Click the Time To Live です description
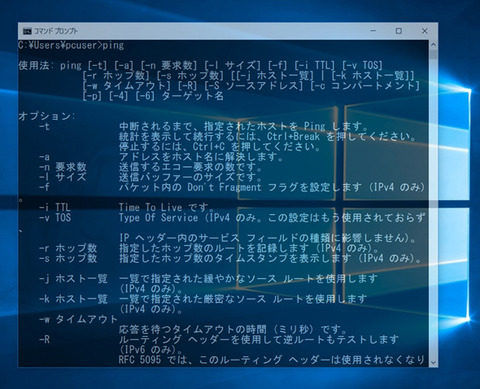The height and width of the screenshot is (389, 480). (x=166, y=207)
